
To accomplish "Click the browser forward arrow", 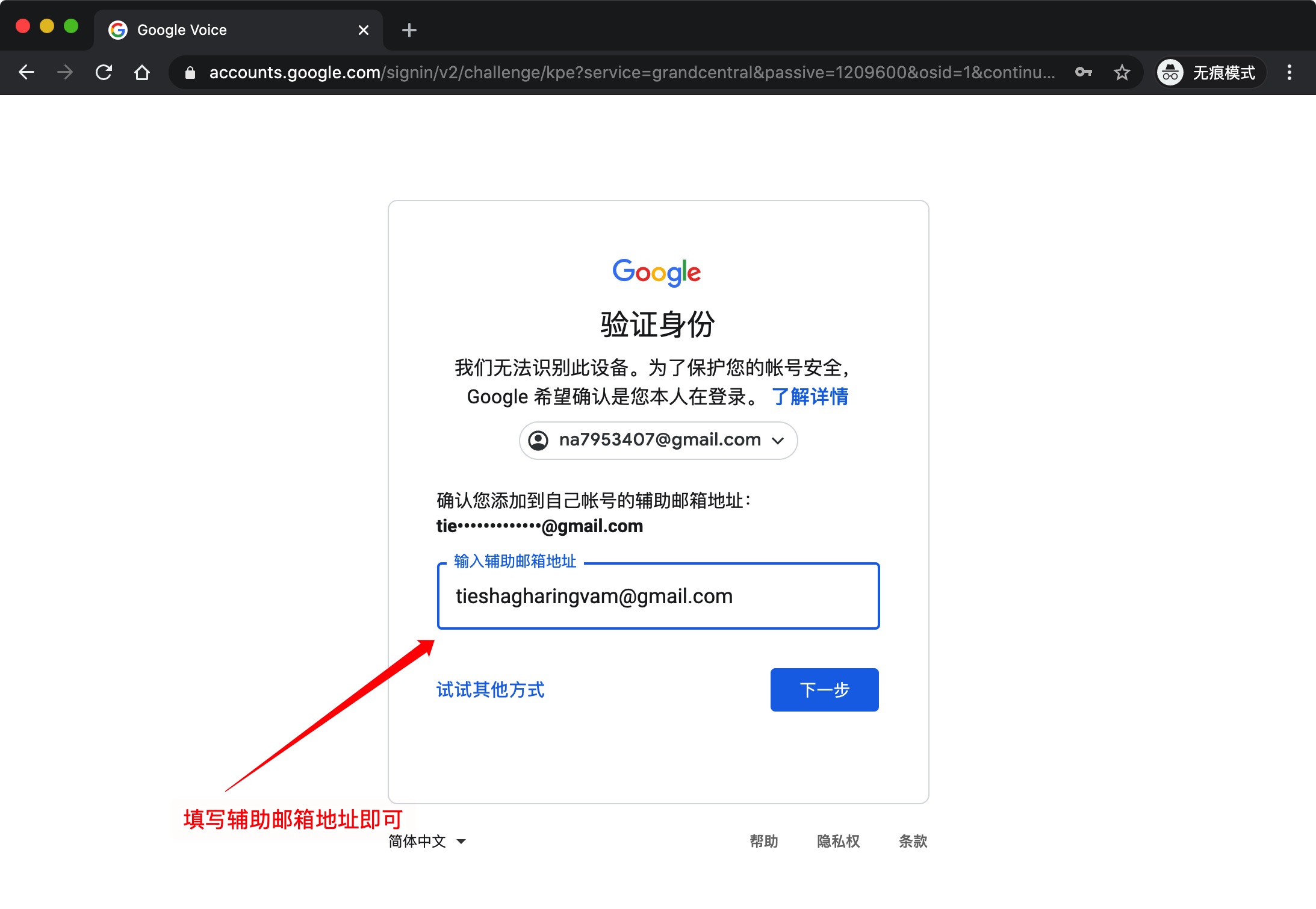I will pos(65,73).
